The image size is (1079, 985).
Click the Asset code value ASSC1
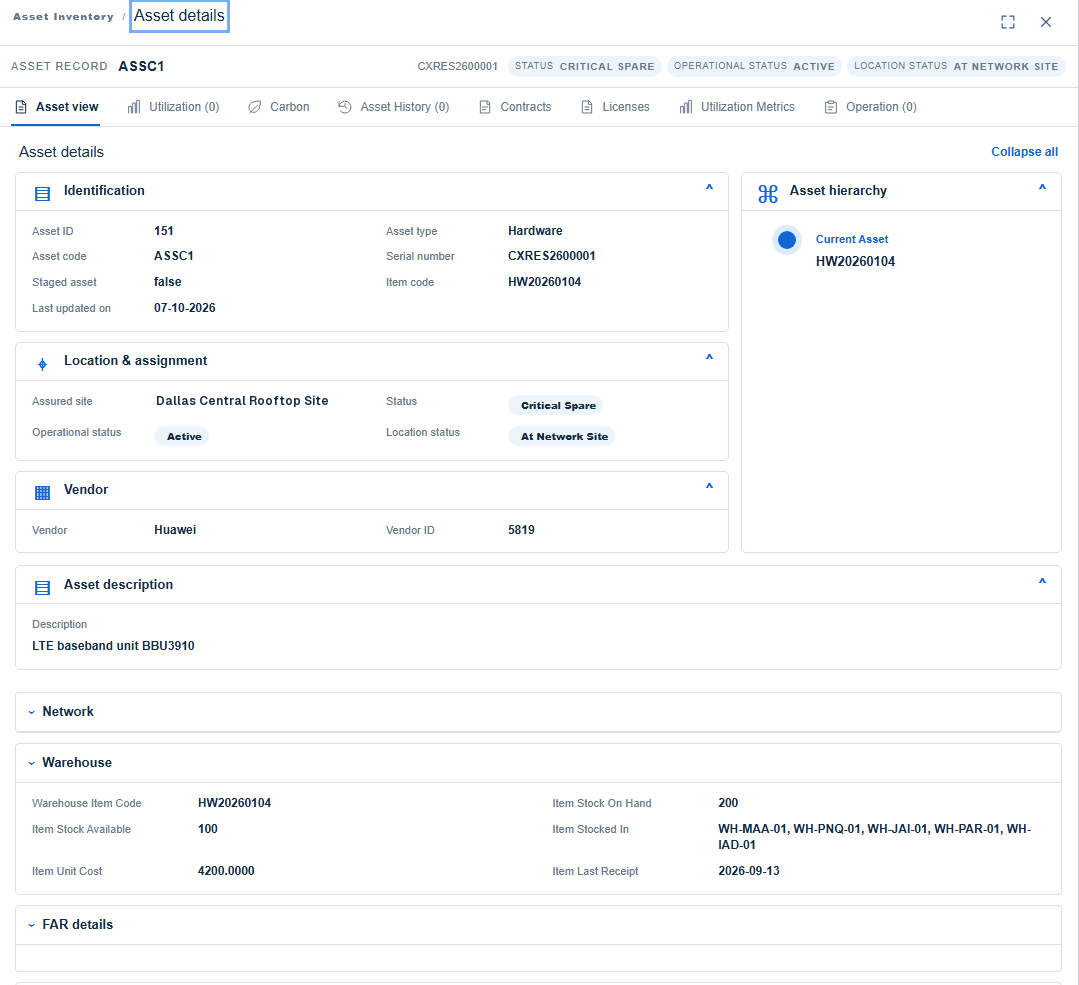point(173,256)
